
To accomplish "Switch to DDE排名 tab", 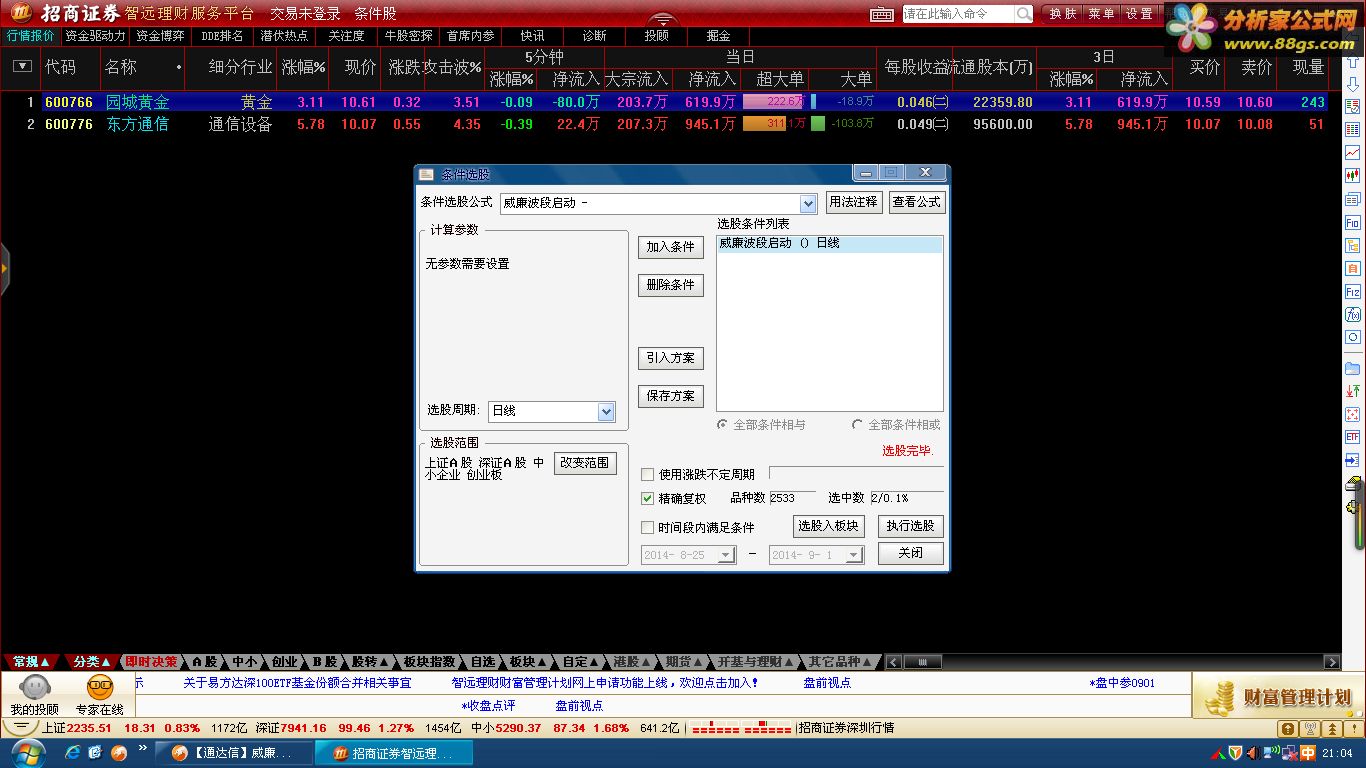I will click(x=222, y=35).
